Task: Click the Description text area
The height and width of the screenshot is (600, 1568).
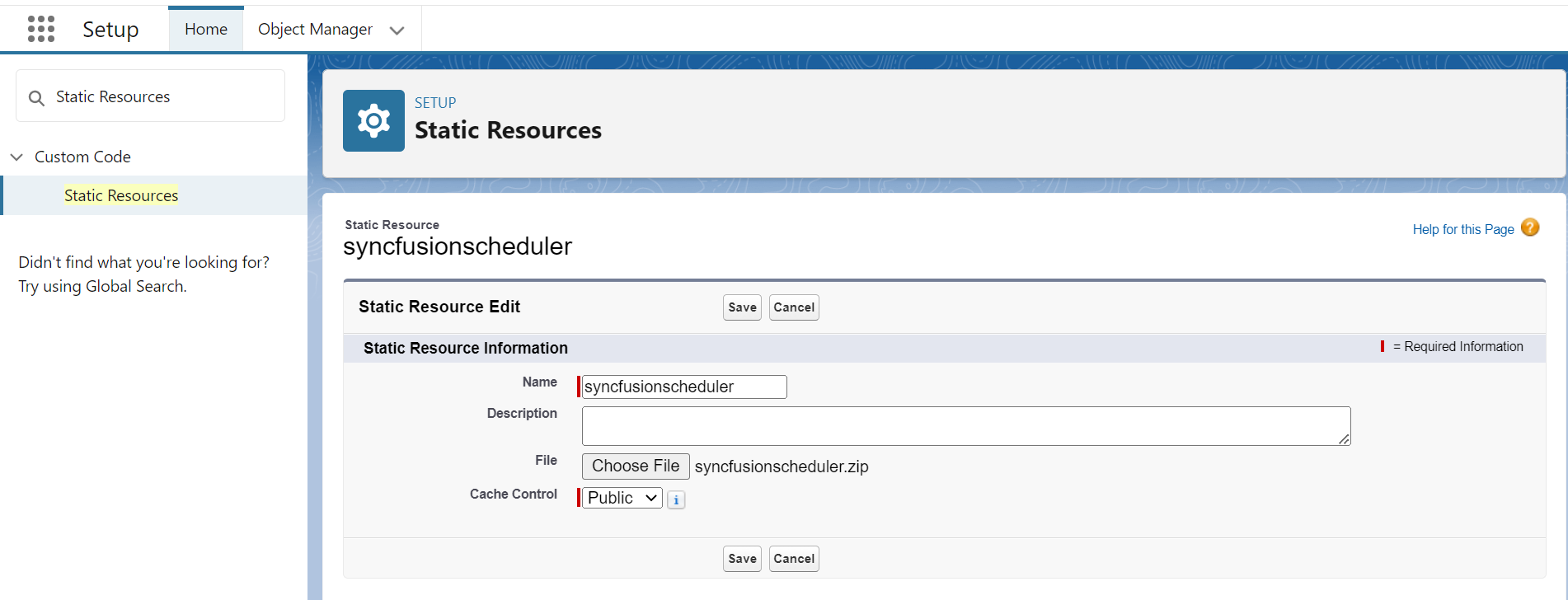Action: (965, 426)
